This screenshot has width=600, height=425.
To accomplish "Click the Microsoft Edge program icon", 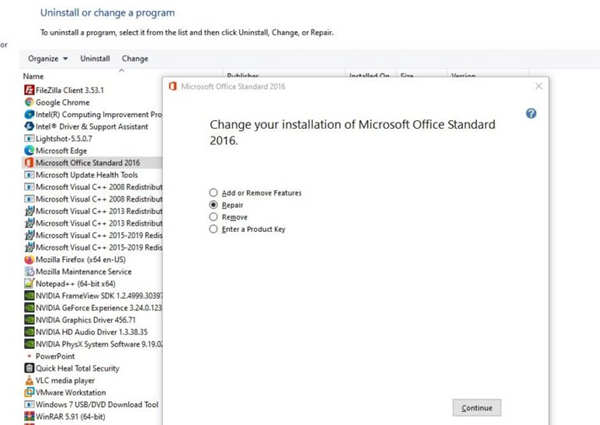I will [x=28, y=150].
